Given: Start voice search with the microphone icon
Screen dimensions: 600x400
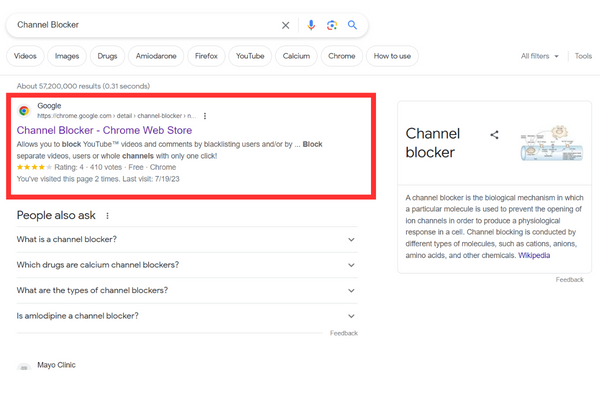Looking at the screenshot, I should pyautogui.click(x=311, y=25).
